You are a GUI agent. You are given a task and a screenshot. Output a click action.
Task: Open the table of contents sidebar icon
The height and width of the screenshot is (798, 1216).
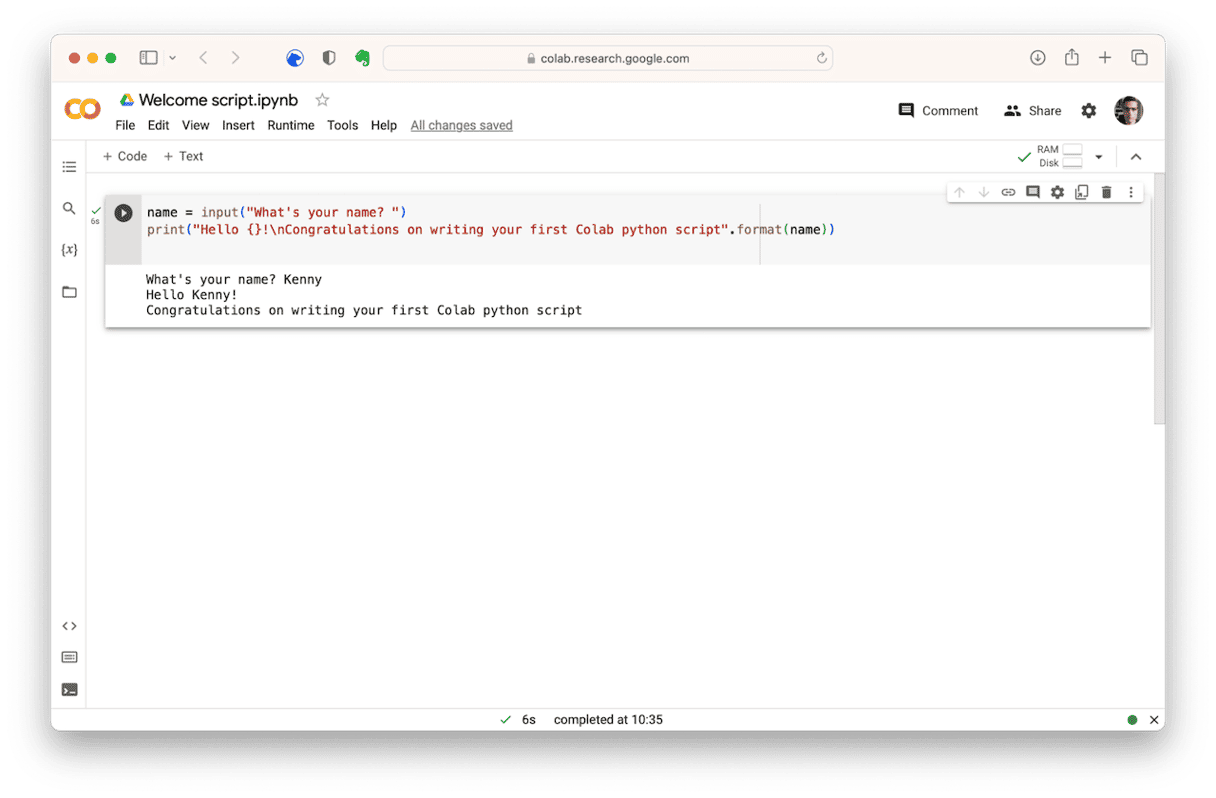pos(69,167)
